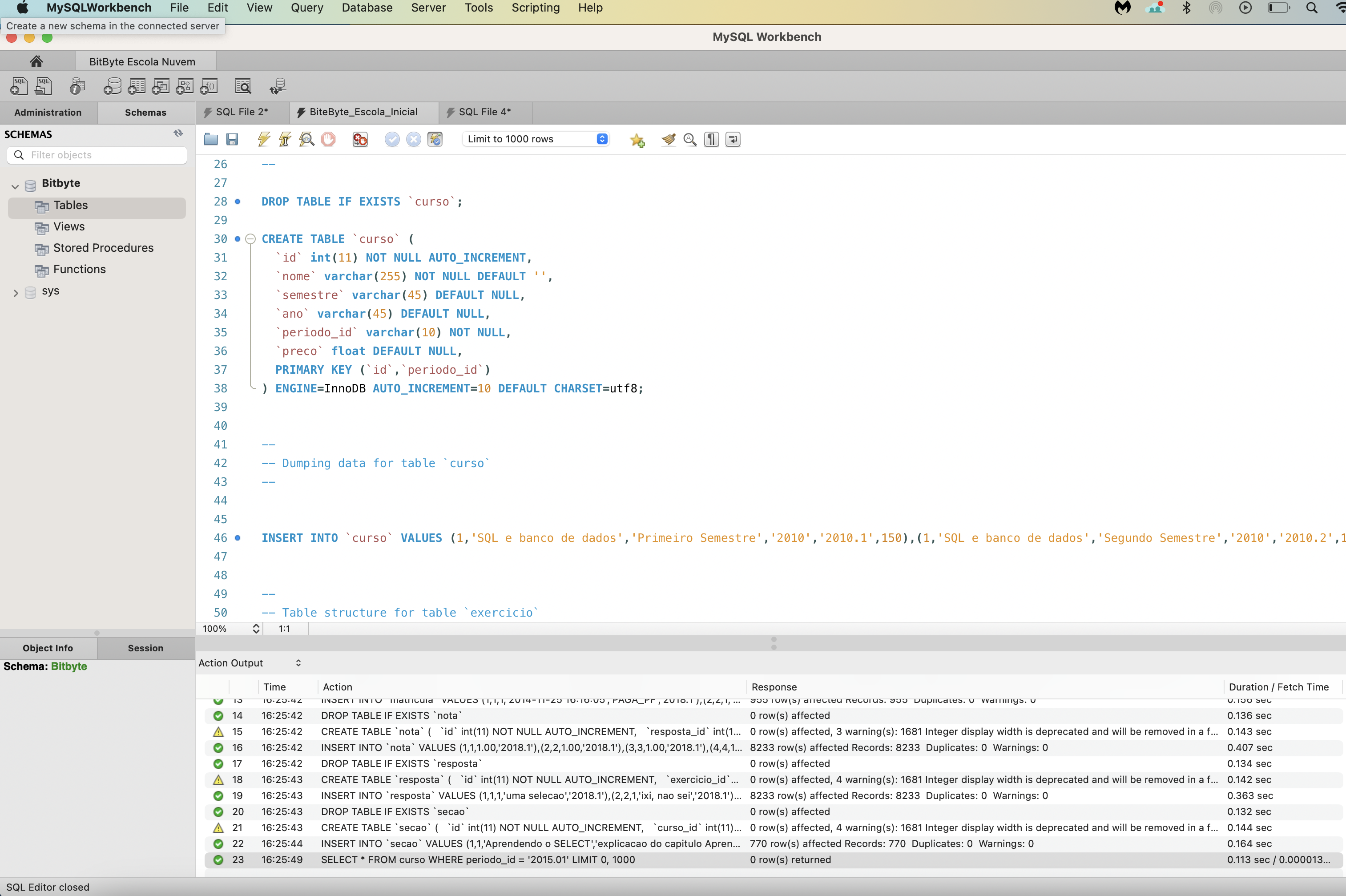The height and width of the screenshot is (896, 1346).
Task: Execute the statement under the cursor
Action: [285, 139]
